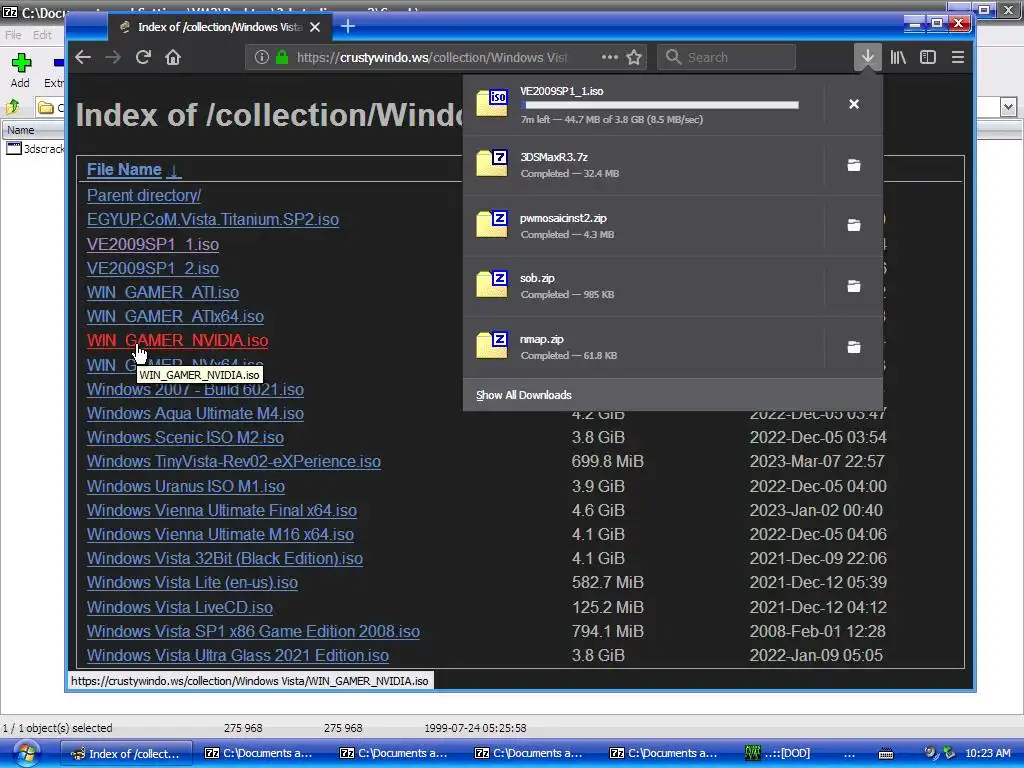Toggle the downloads panel arrow button
Image resolution: width=1024 pixels, height=768 pixels.
867,57
